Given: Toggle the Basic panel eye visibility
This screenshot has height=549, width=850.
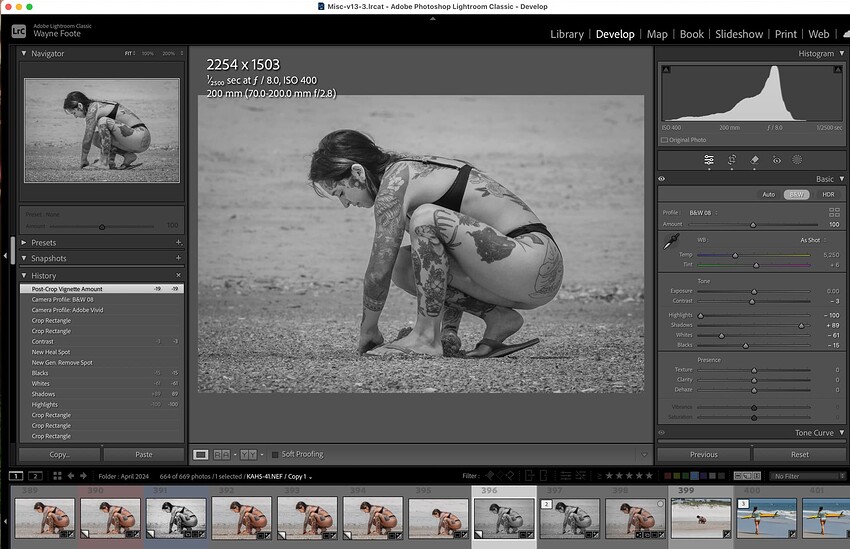Looking at the screenshot, I should [662, 179].
